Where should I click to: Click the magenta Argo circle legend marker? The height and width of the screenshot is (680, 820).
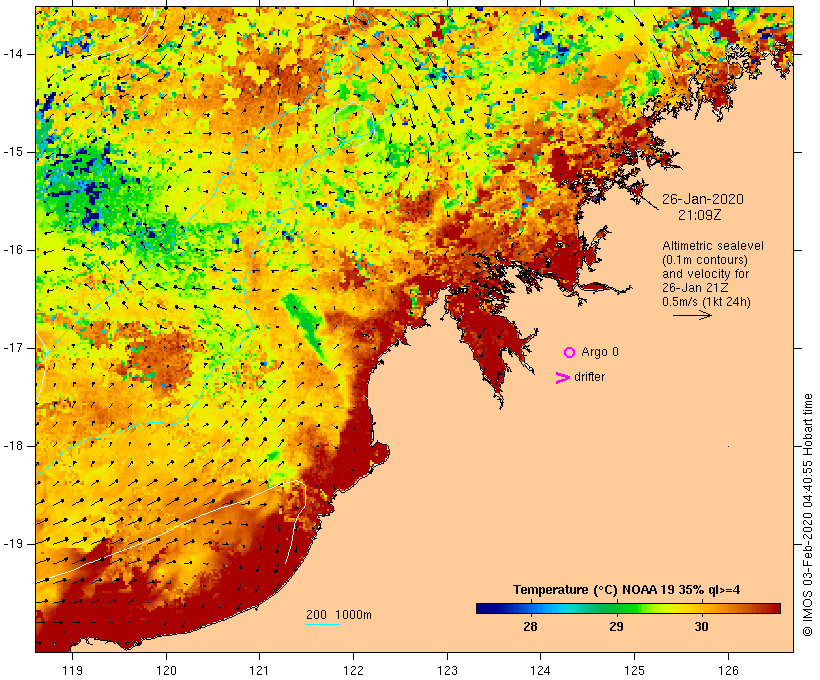pos(570,353)
